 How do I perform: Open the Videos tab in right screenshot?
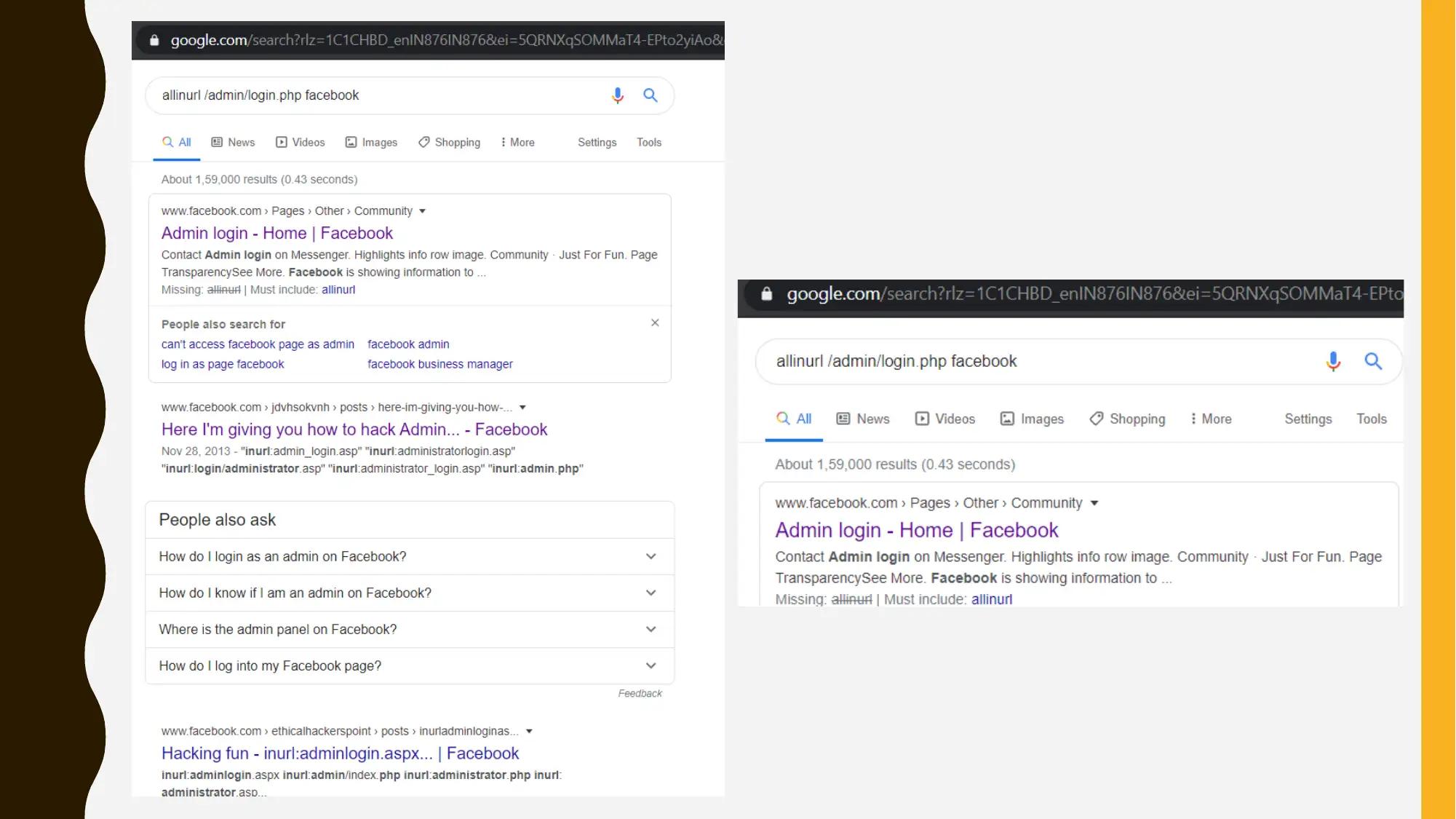click(945, 419)
